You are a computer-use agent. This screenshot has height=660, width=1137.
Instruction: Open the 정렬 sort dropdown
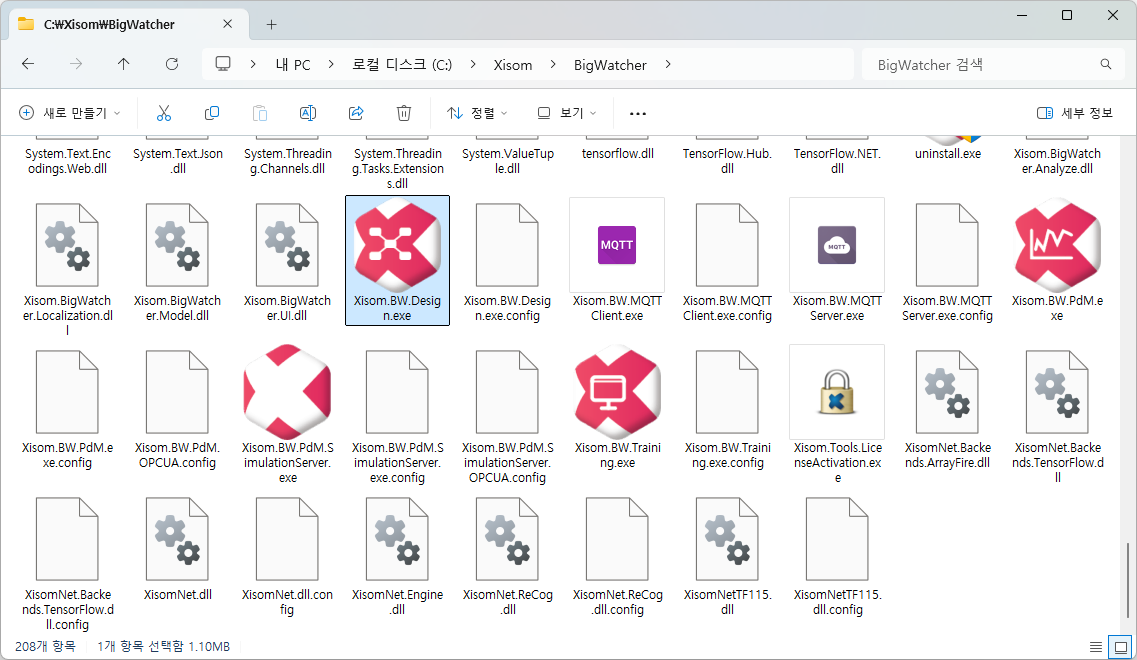(478, 113)
